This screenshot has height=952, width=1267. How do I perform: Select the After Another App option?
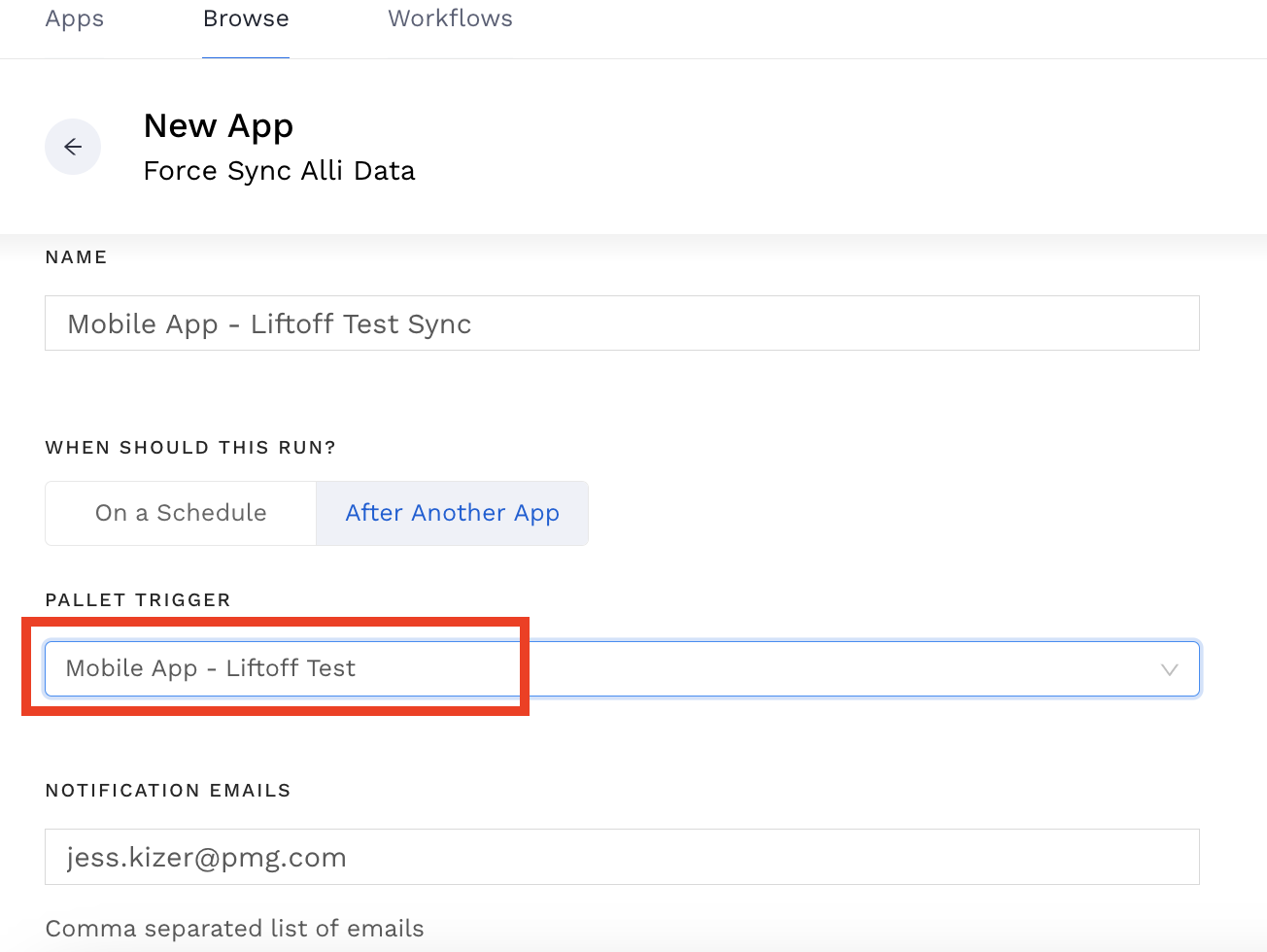pyautogui.click(x=452, y=513)
